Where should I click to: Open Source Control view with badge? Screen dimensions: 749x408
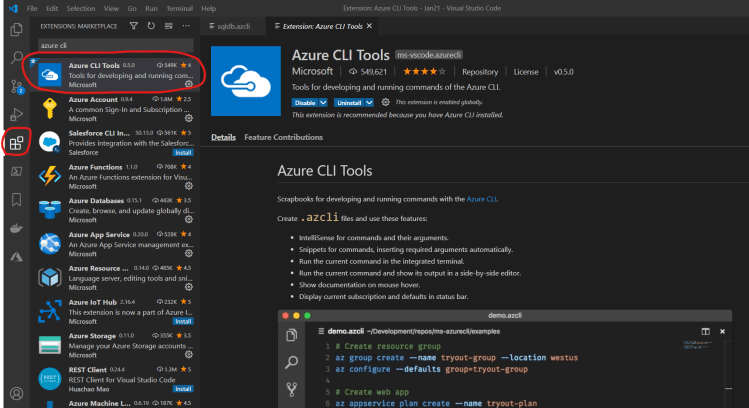16,86
